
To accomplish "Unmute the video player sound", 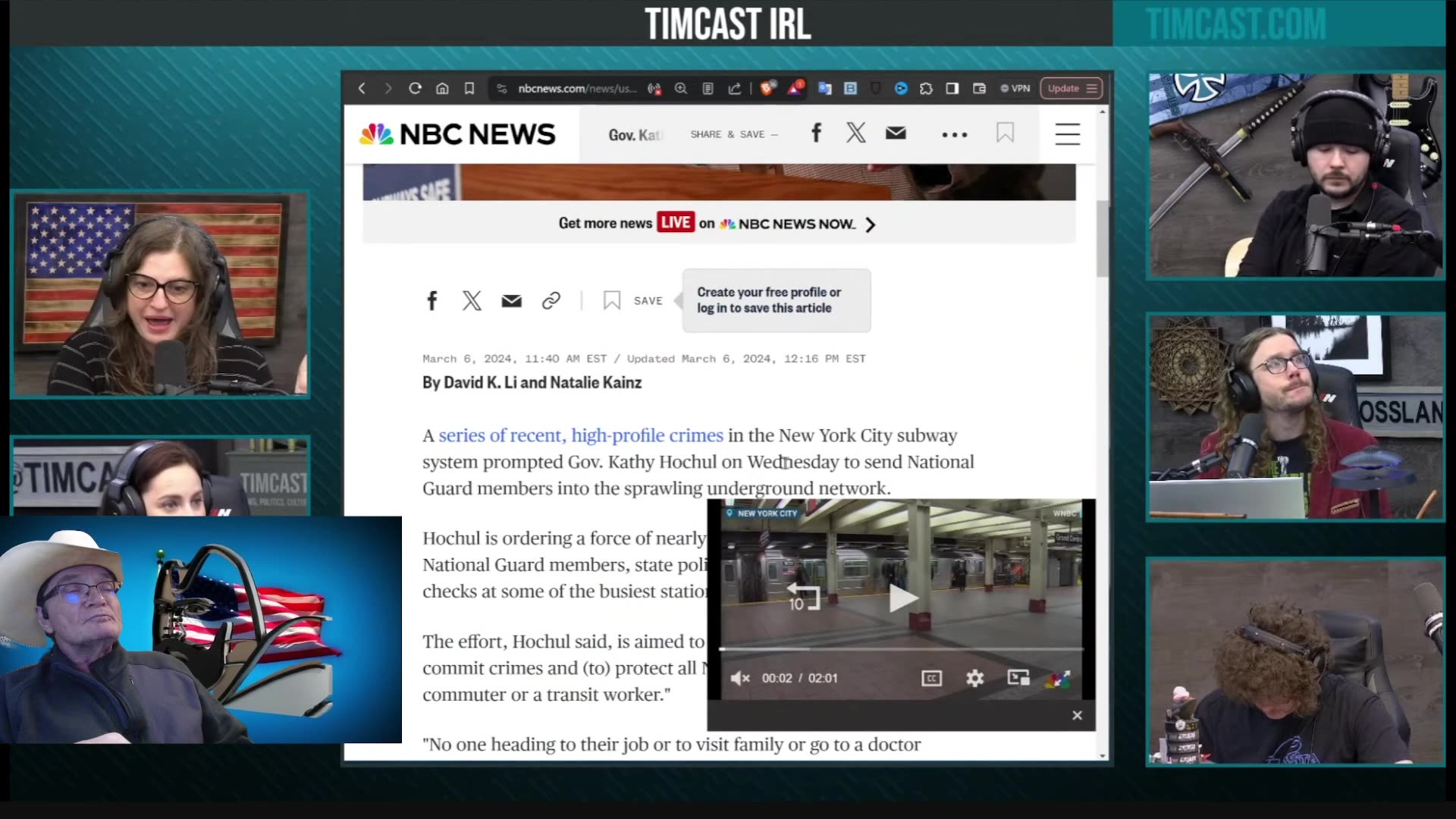I will coord(739,678).
